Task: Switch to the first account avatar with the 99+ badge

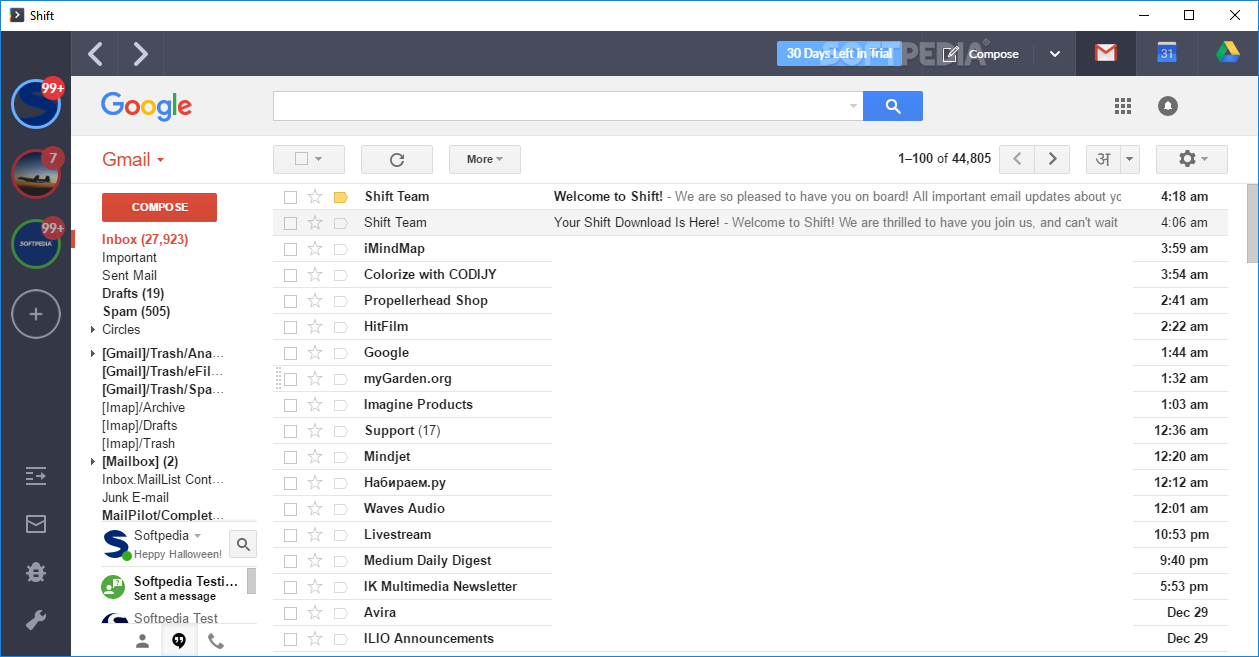Action: (36, 104)
